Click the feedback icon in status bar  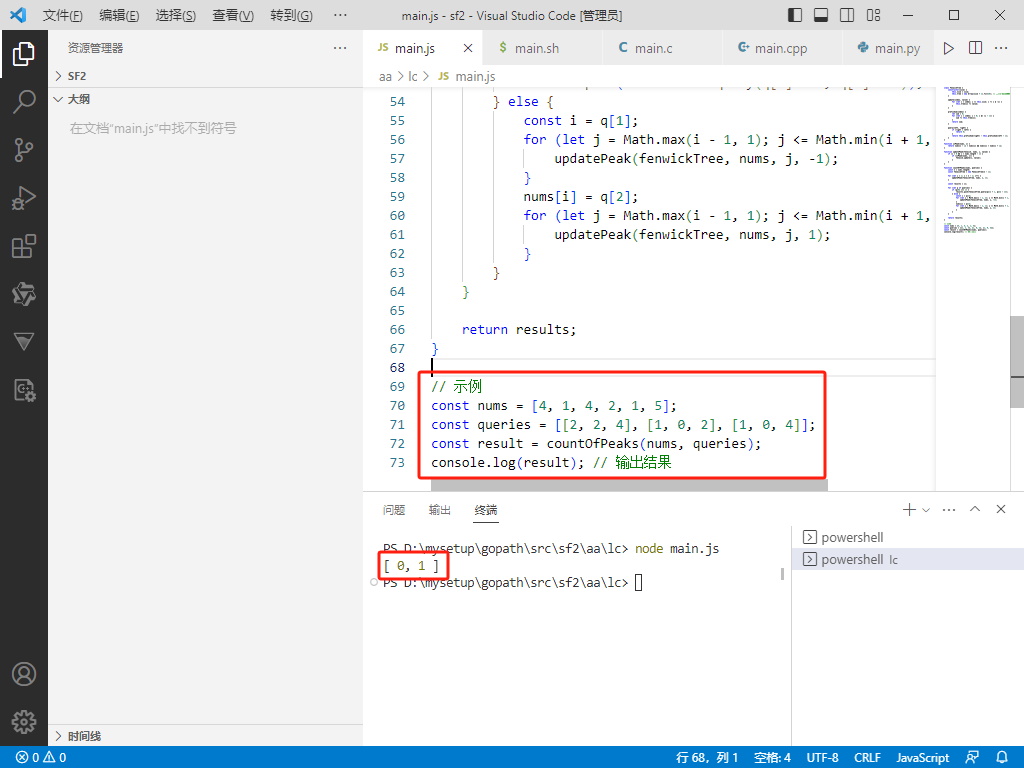click(x=972, y=758)
